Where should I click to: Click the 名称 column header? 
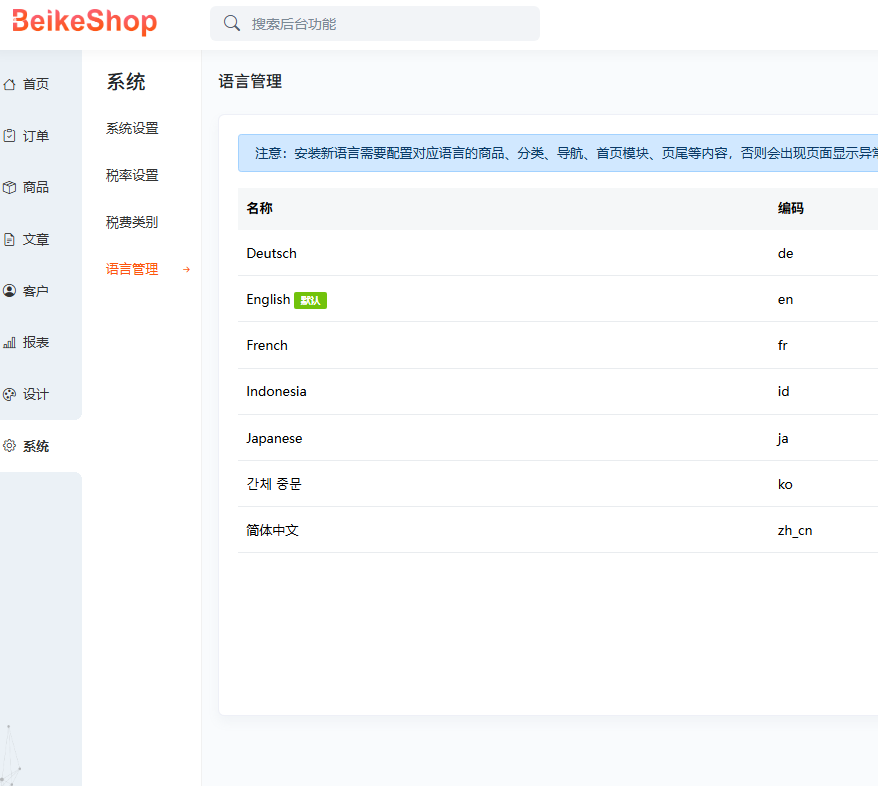[258, 208]
